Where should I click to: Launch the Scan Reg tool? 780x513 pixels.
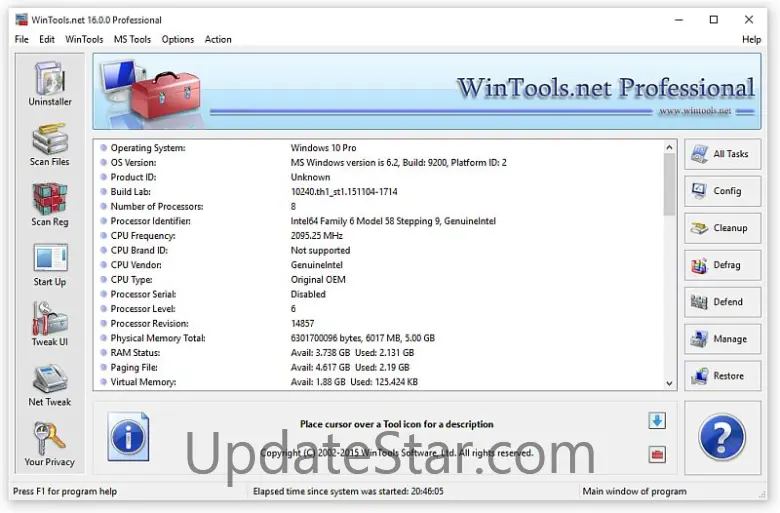[50, 205]
